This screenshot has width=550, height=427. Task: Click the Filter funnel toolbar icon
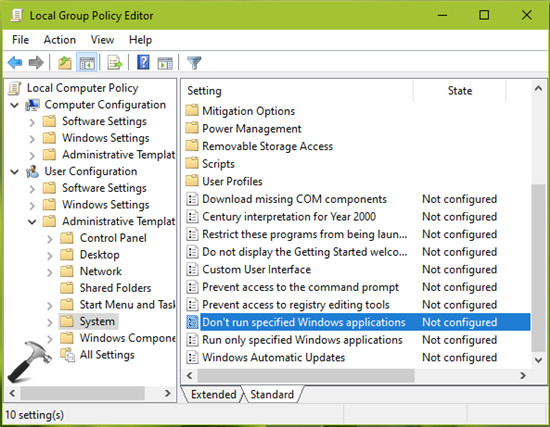(194, 63)
